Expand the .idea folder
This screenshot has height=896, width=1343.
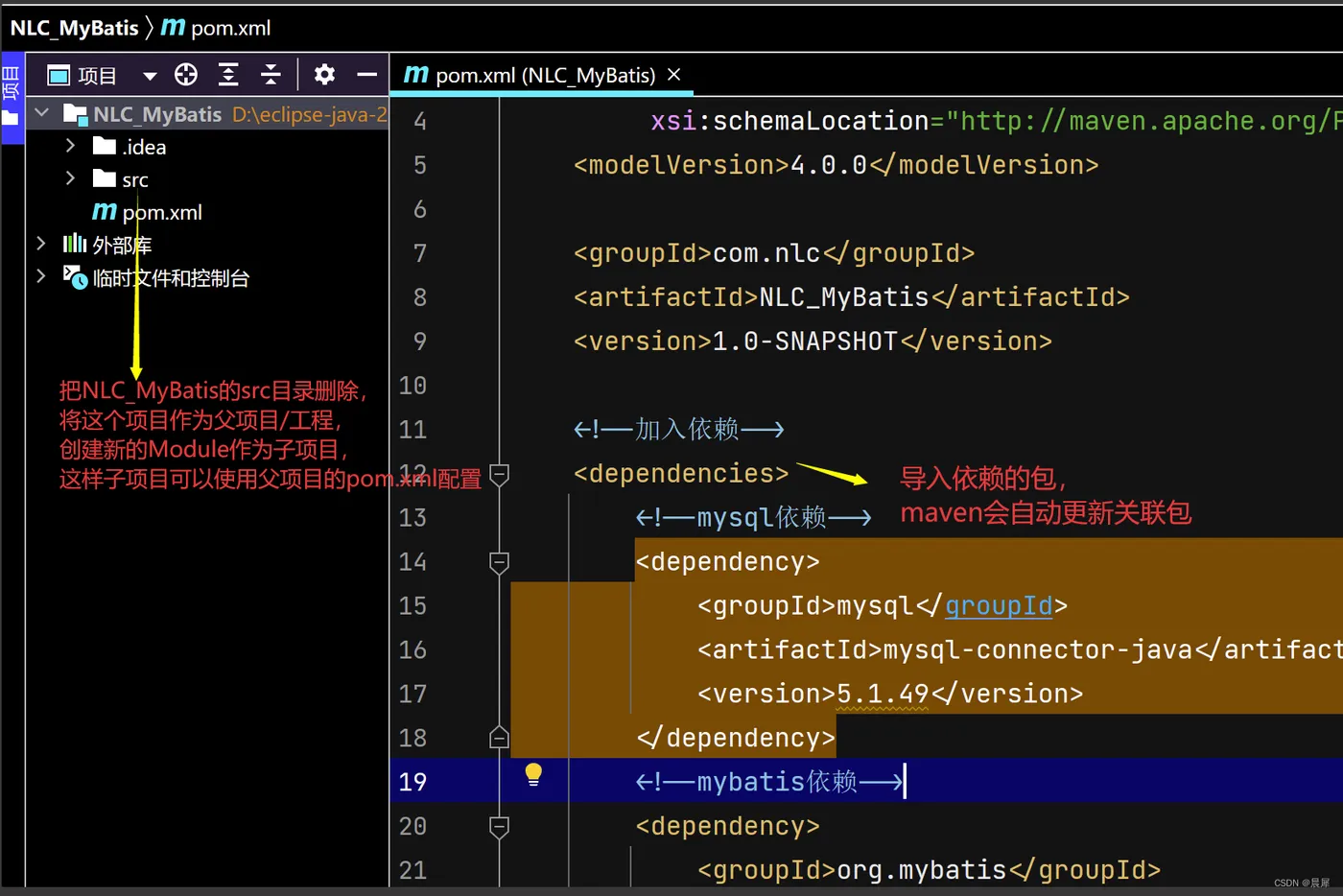click(70, 146)
